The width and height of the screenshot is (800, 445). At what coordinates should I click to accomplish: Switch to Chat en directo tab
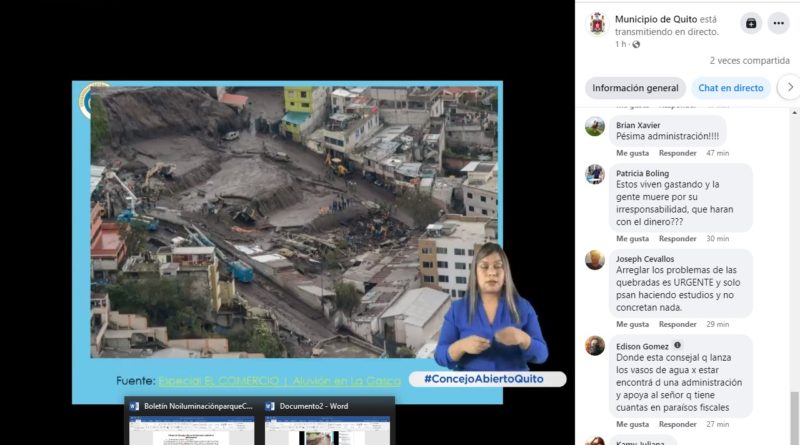coord(731,88)
